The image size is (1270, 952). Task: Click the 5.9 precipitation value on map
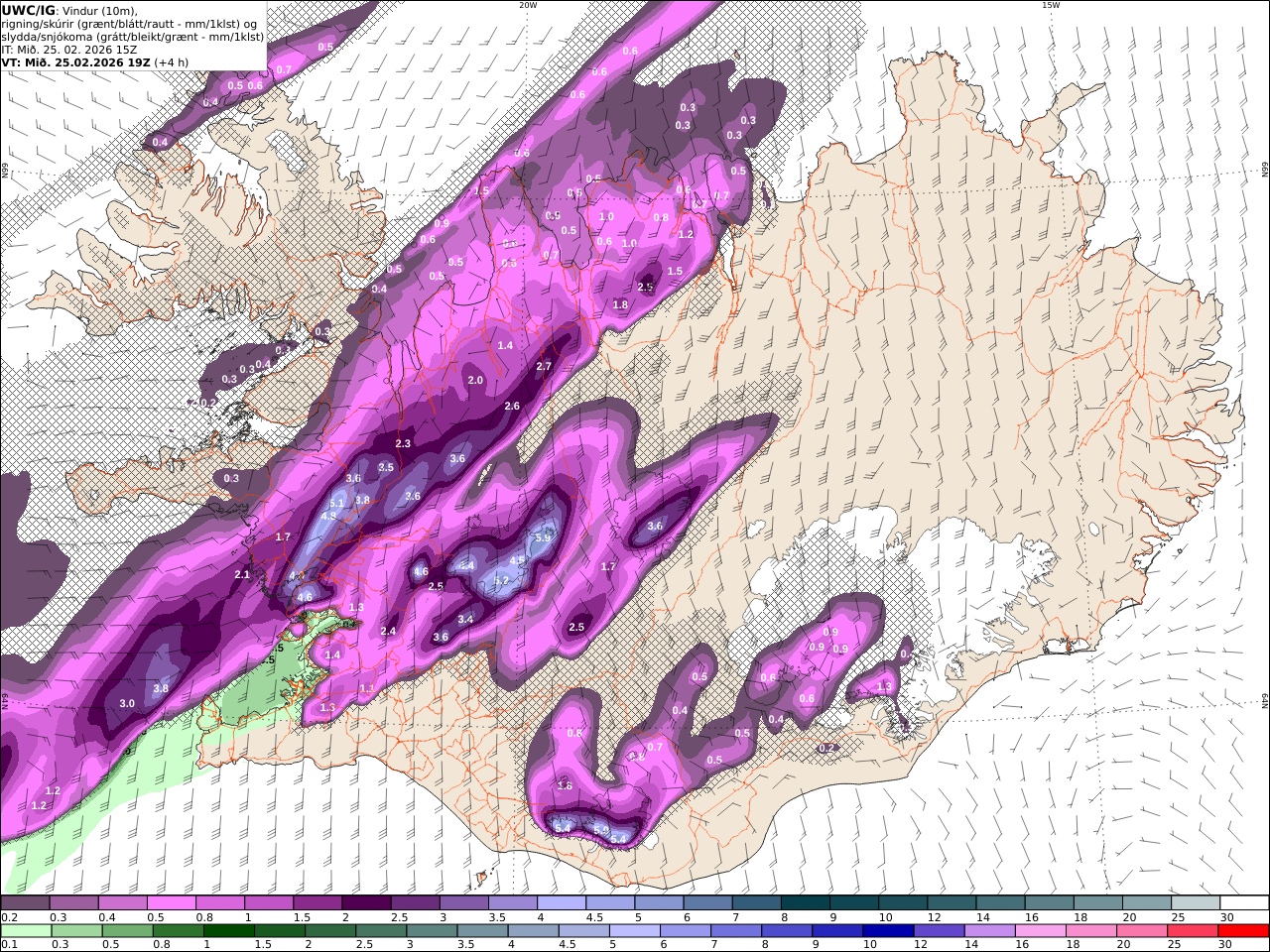pyautogui.click(x=543, y=537)
